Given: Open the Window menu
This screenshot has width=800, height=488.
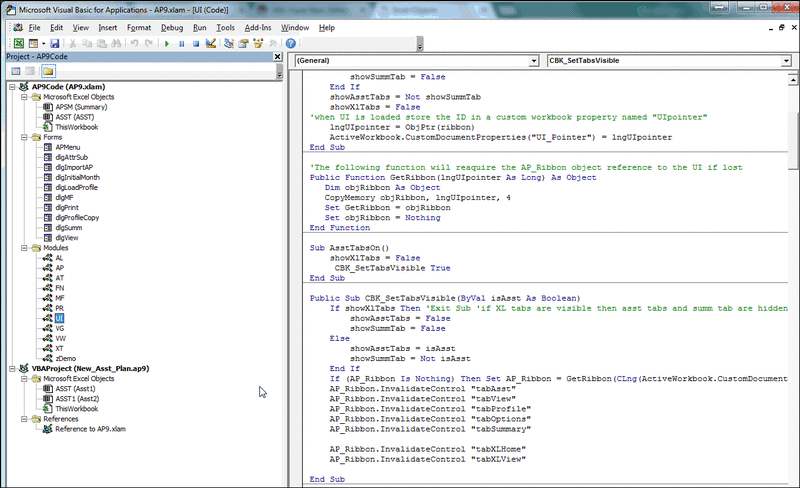Looking at the screenshot, I should pyautogui.click(x=295, y=28).
